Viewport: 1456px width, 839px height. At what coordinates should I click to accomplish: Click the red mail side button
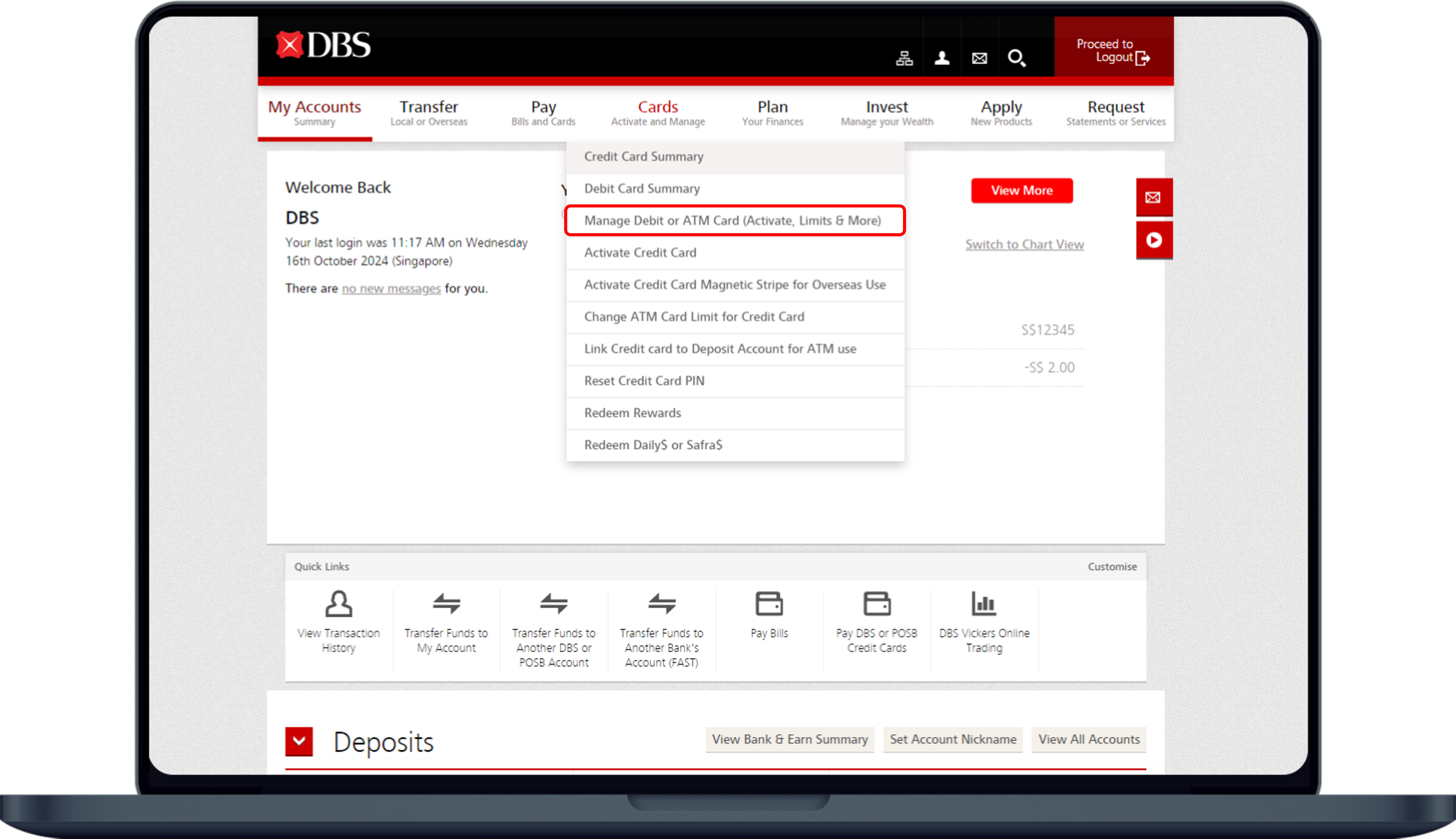click(1154, 198)
